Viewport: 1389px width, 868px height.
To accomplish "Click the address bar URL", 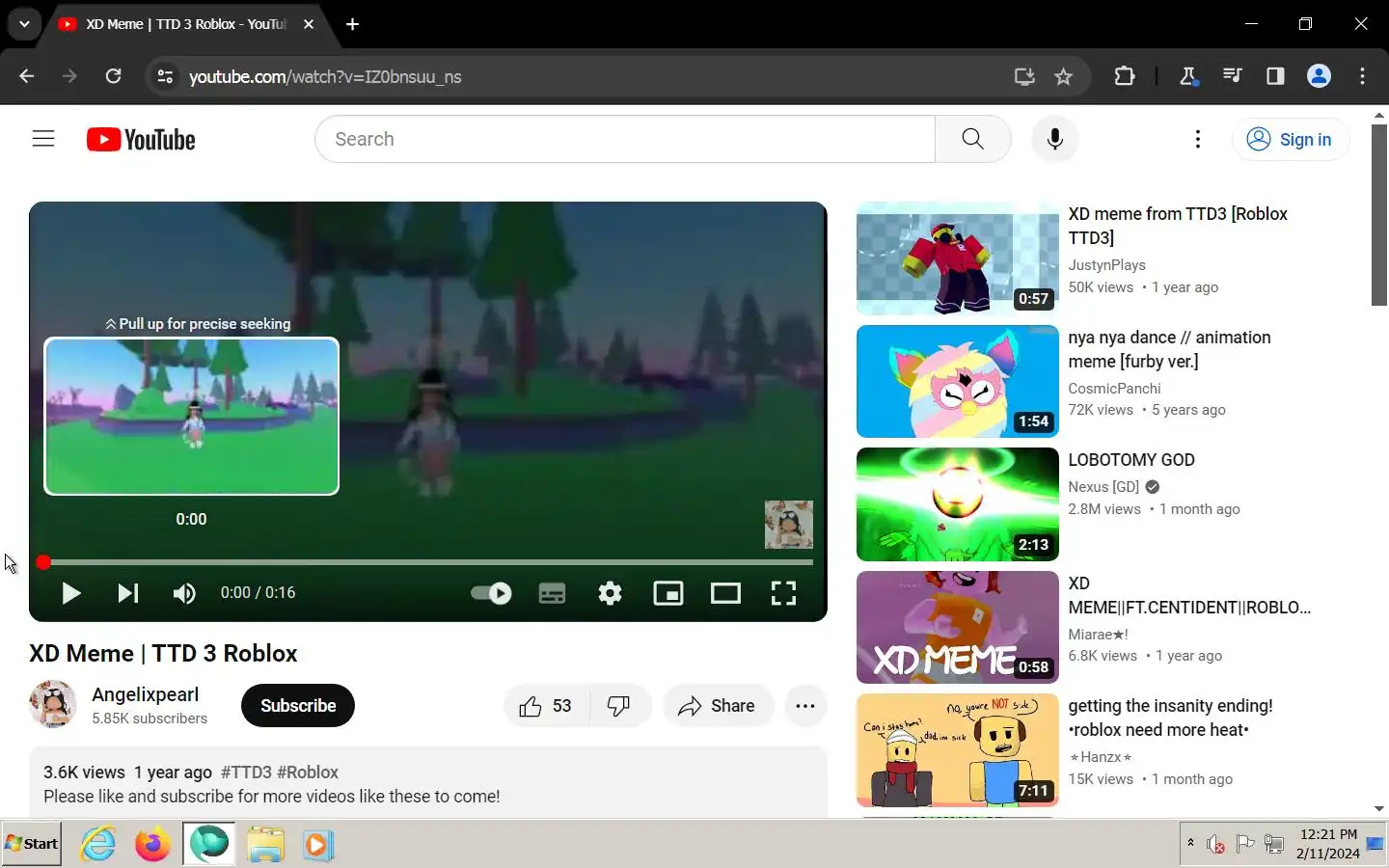I will [x=325, y=76].
